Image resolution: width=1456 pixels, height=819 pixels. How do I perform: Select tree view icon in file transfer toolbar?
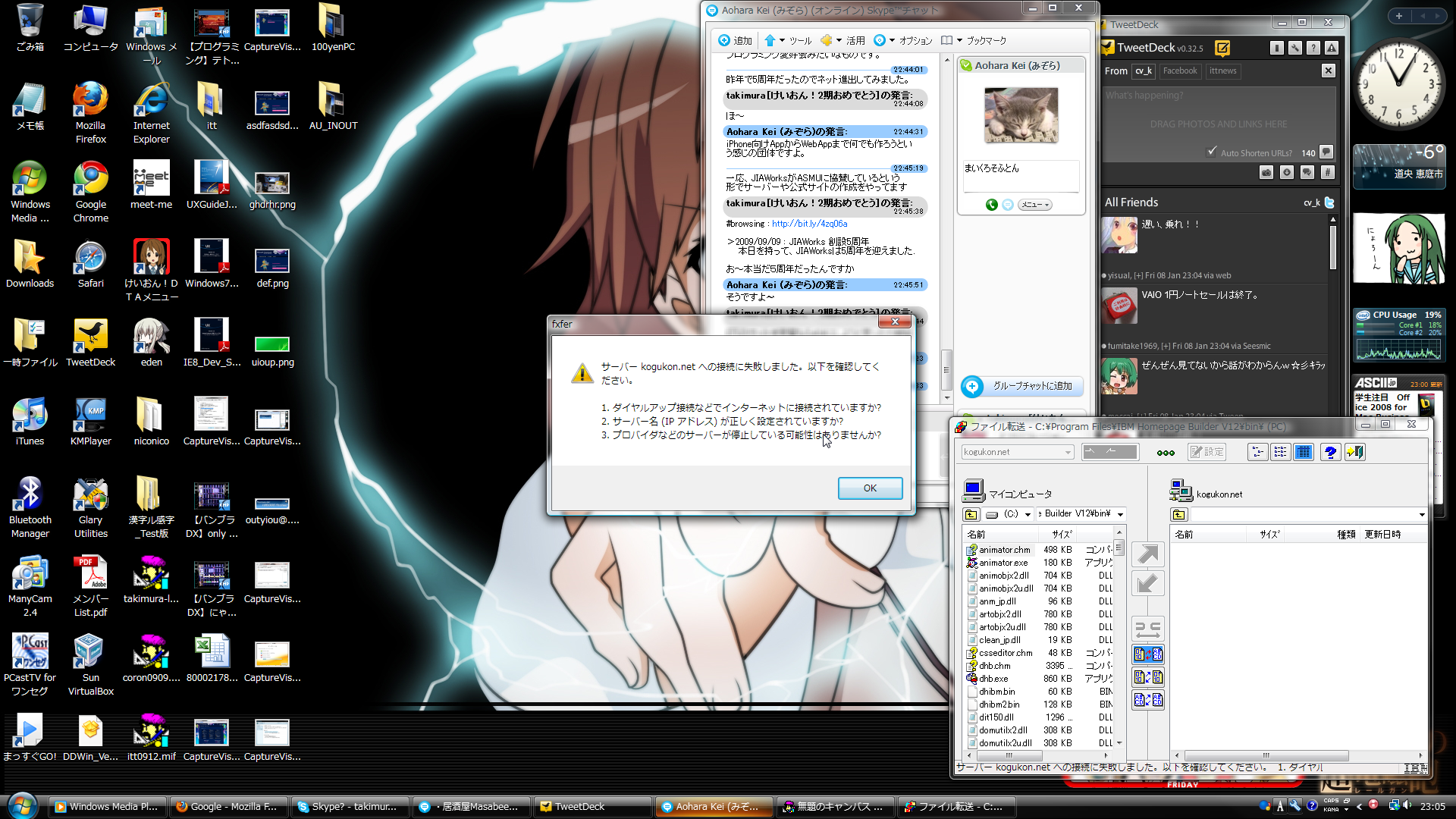(x=1257, y=452)
